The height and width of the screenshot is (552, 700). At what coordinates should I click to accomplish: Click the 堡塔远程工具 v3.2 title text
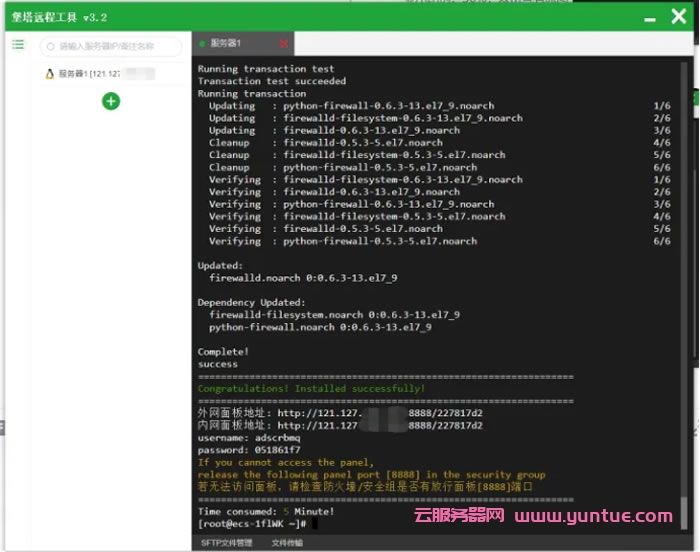(x=60, y=17)
